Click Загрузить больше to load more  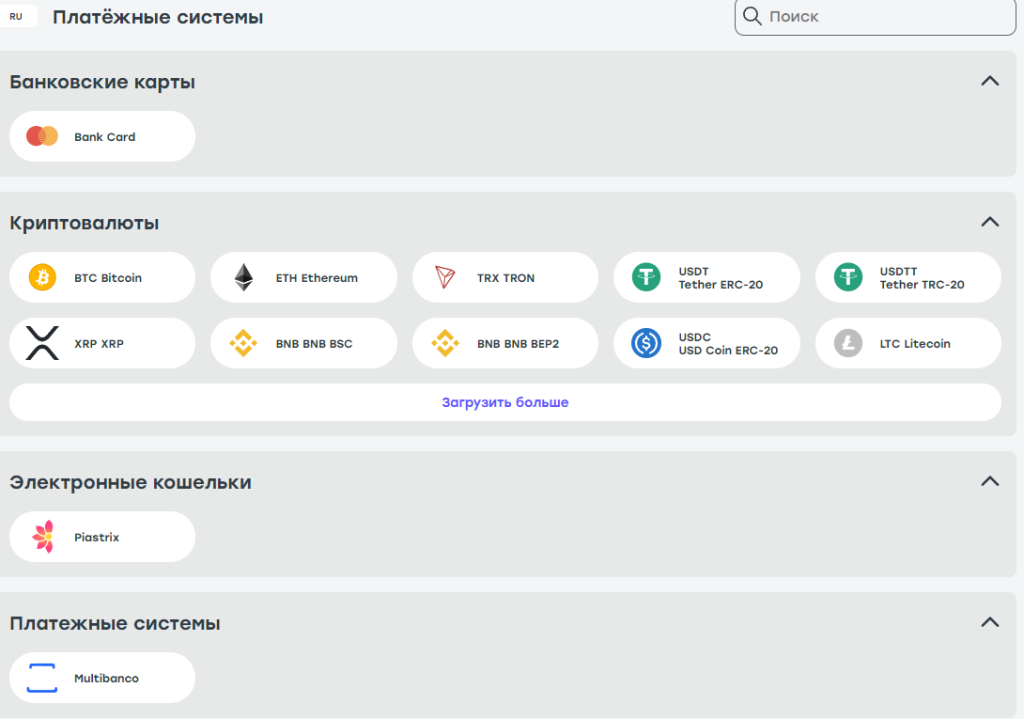(x=505, y=402)
